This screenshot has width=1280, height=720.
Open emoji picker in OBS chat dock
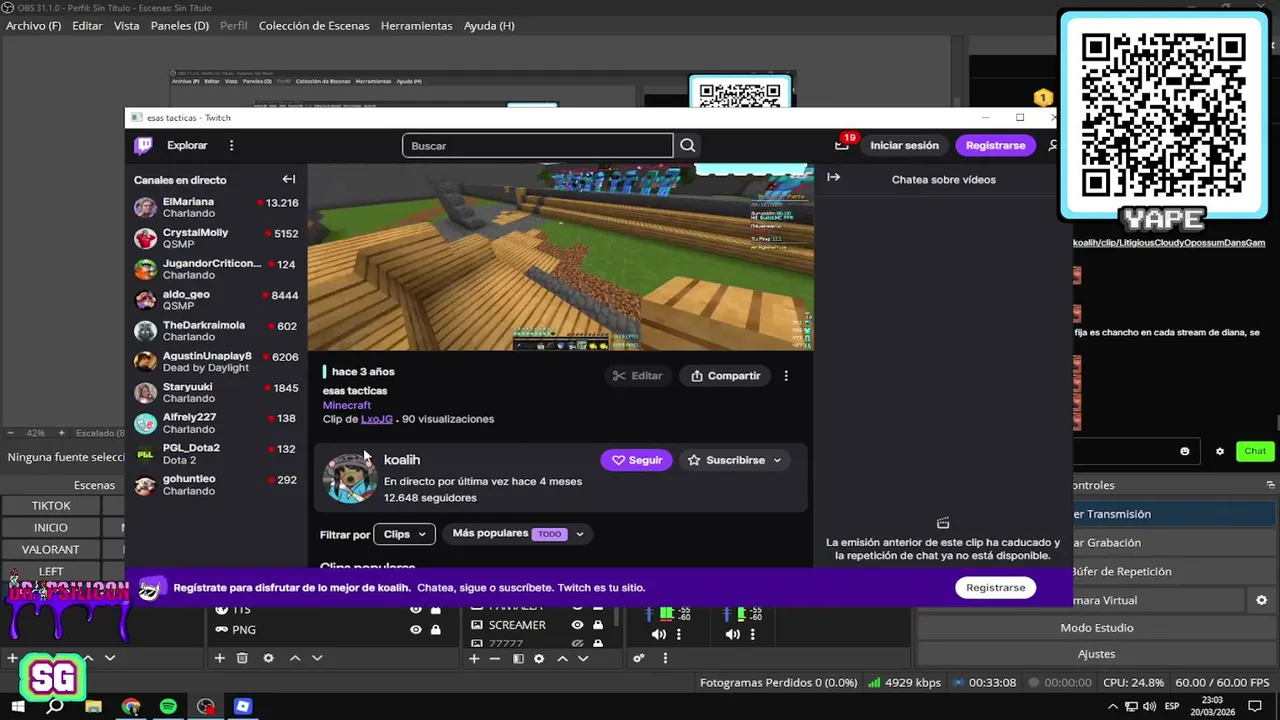coord(1185,451)
